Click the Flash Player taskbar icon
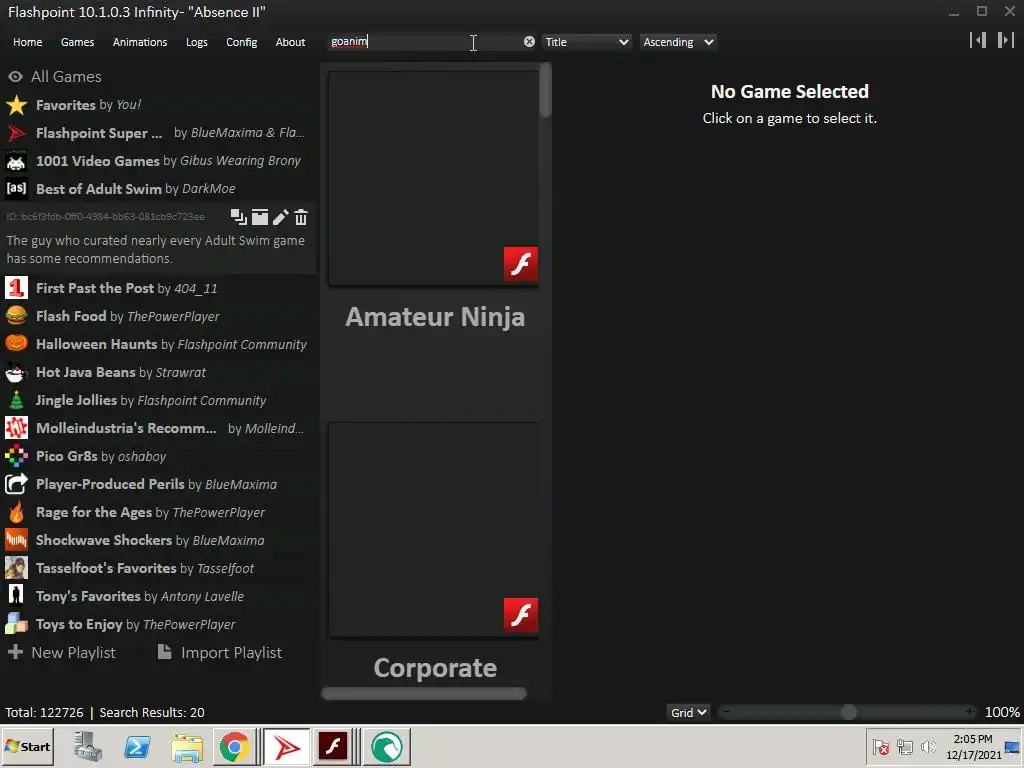Viewport: 1024px width, 768px height. (333, 746)
